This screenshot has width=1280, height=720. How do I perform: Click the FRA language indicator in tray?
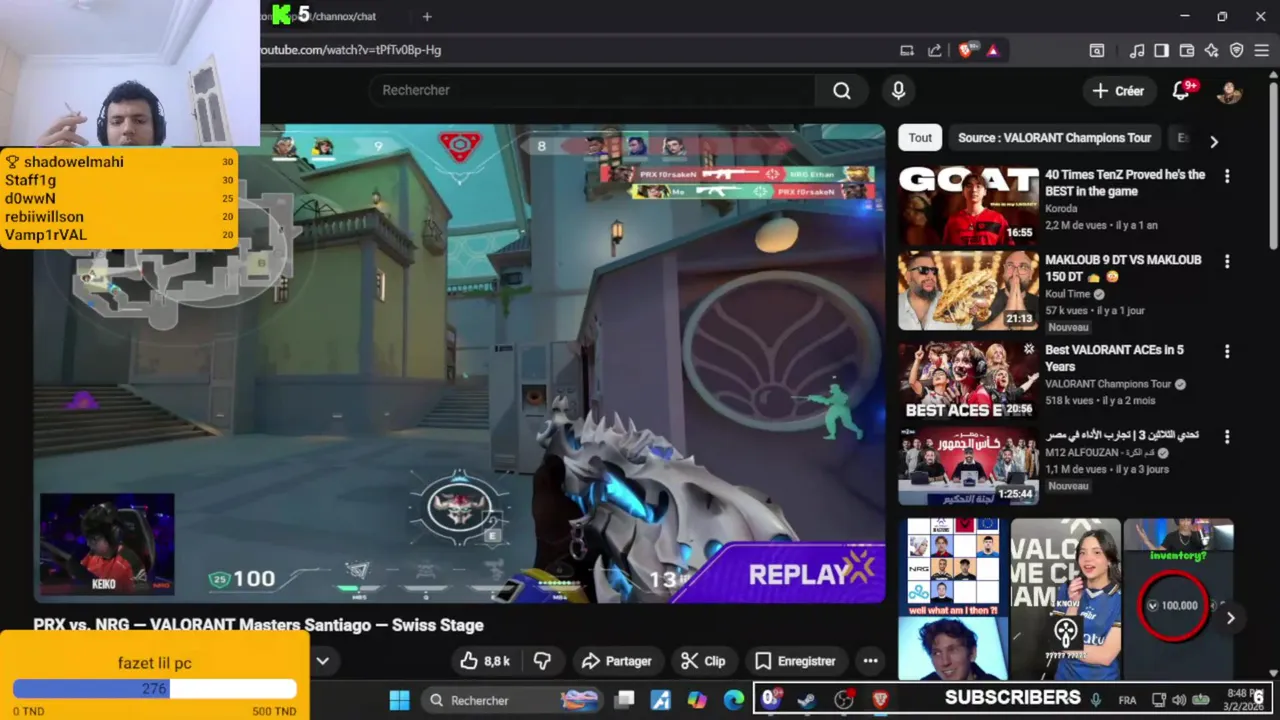pyautogui.click(x=1127, y=700)
